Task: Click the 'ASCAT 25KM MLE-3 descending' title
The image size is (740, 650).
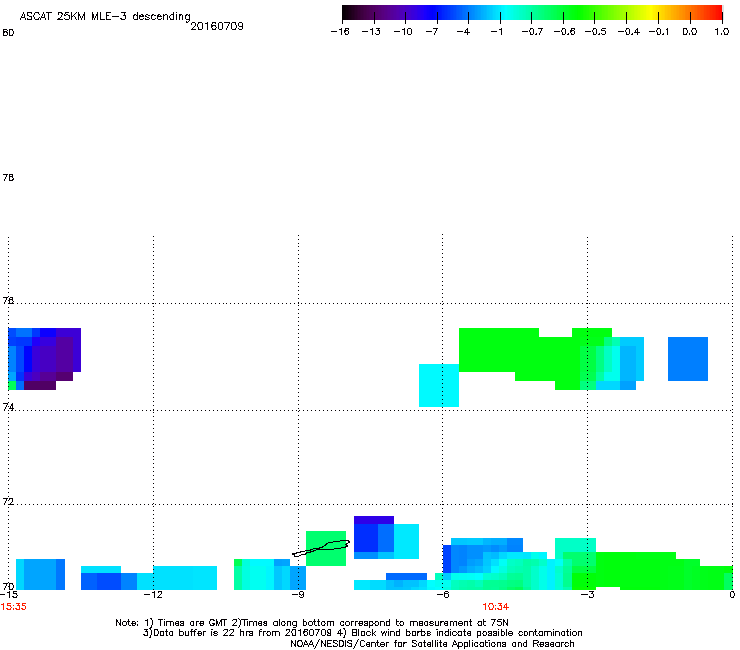Action: [105, 17]
